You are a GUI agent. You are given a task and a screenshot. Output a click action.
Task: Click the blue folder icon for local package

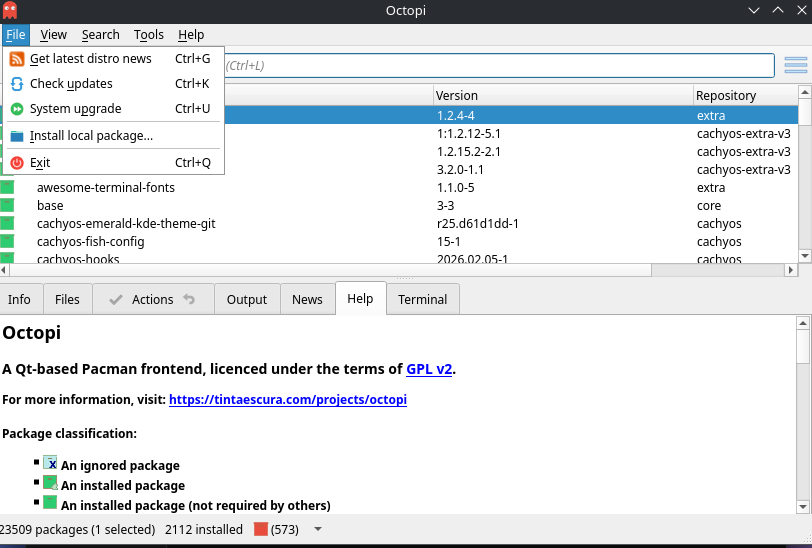[17, 136]
